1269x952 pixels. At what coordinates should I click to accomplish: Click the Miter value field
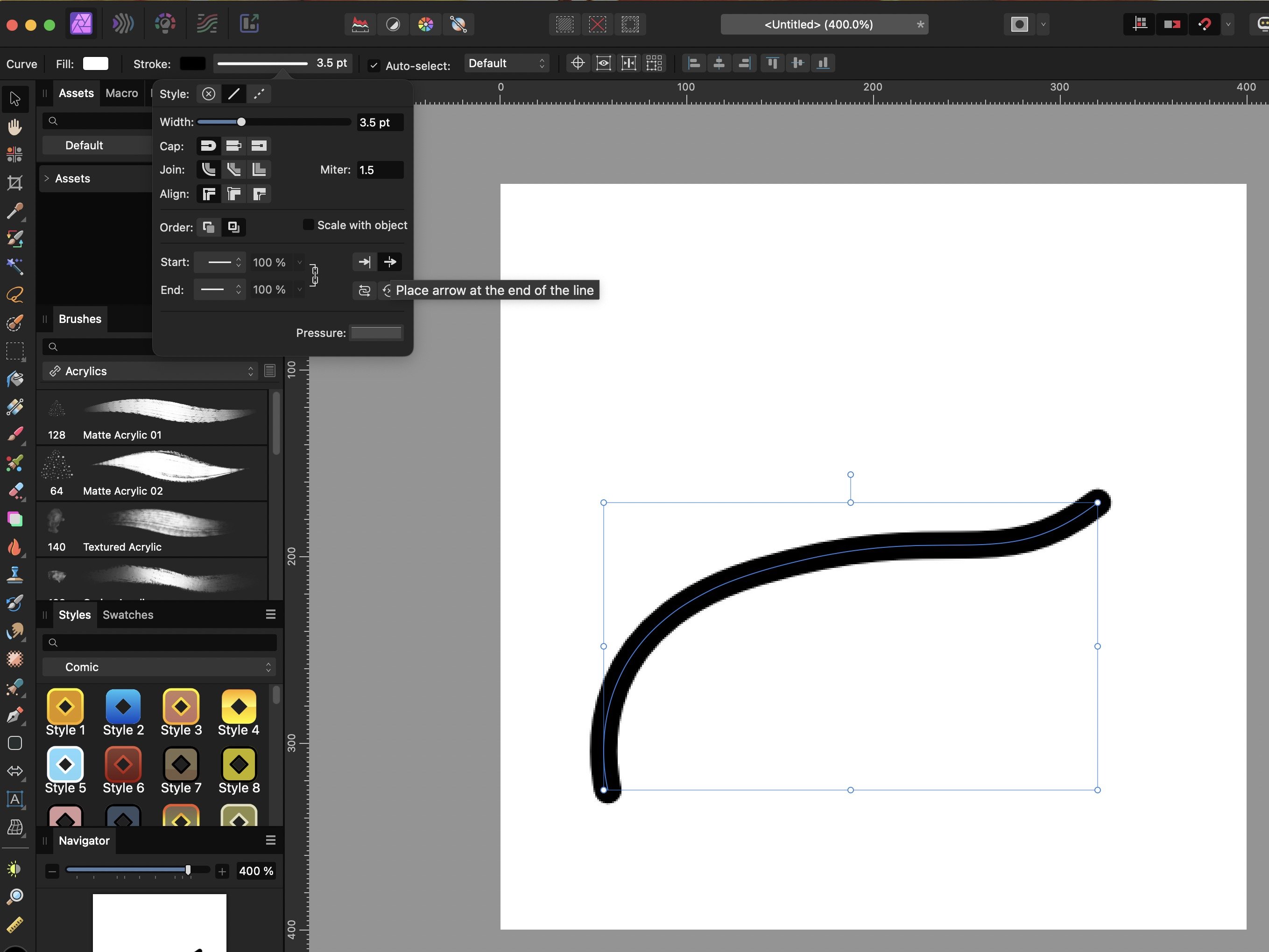pos(381,170)
